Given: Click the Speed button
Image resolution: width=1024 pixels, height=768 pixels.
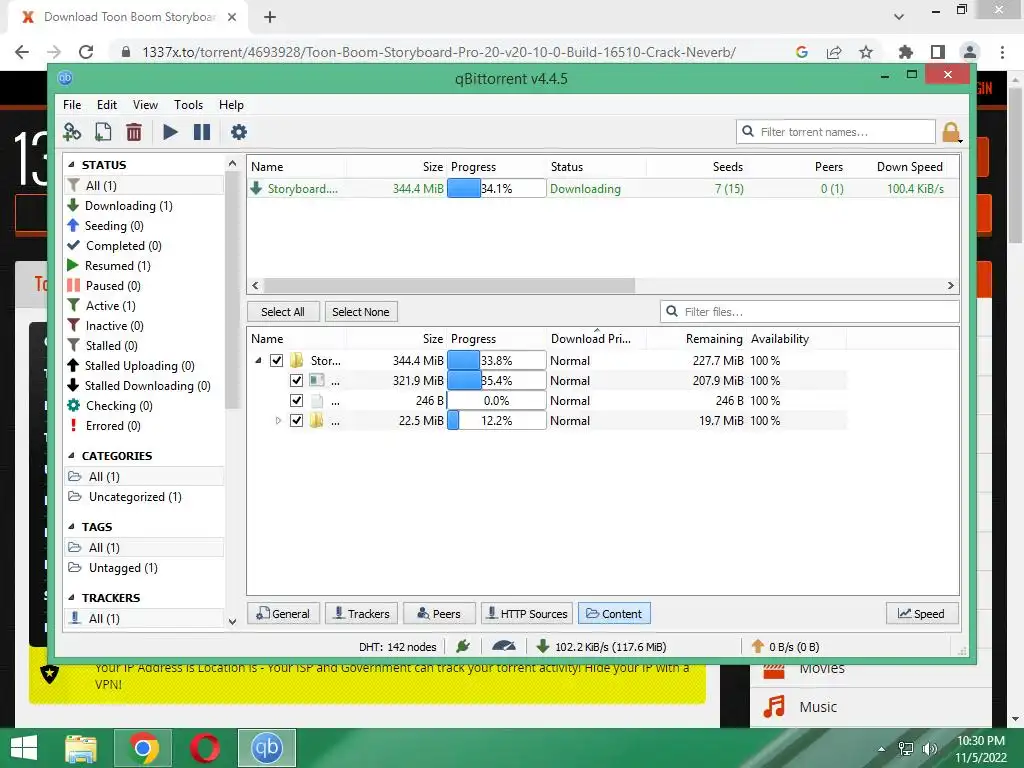Looking at the screenshot, I should point(922,614).
